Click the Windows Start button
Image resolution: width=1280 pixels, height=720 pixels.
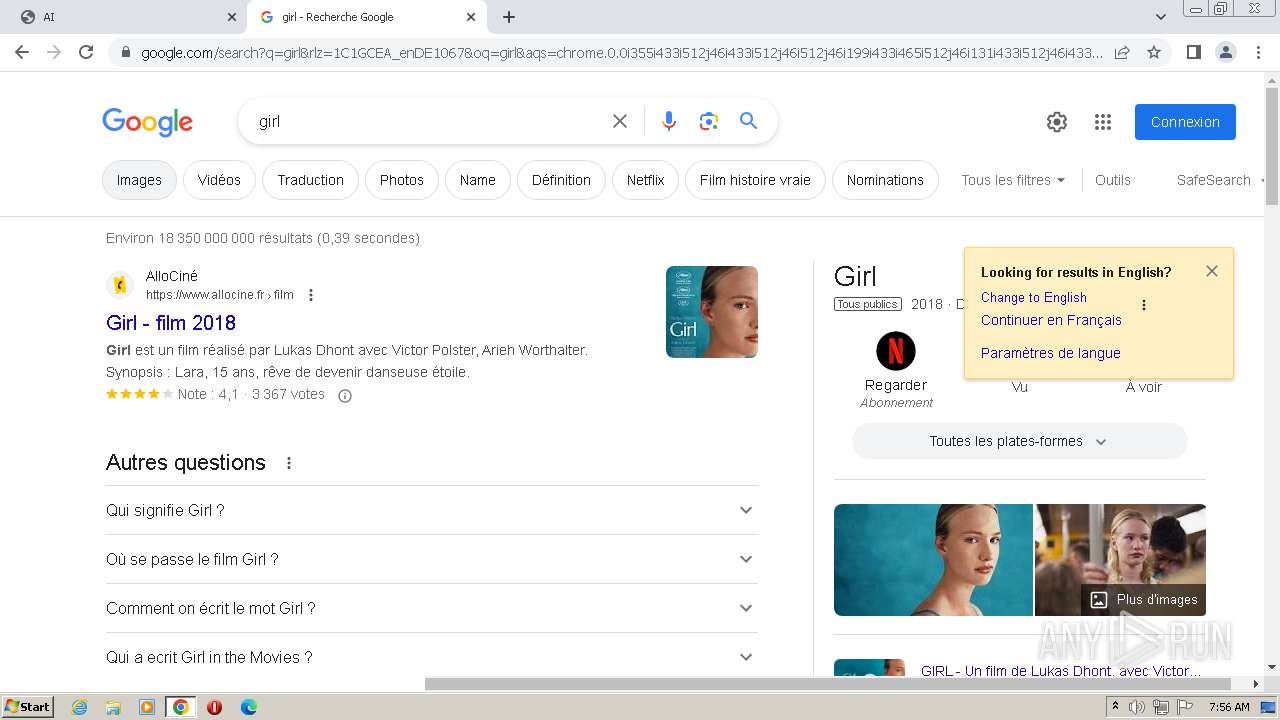(27, 707)
